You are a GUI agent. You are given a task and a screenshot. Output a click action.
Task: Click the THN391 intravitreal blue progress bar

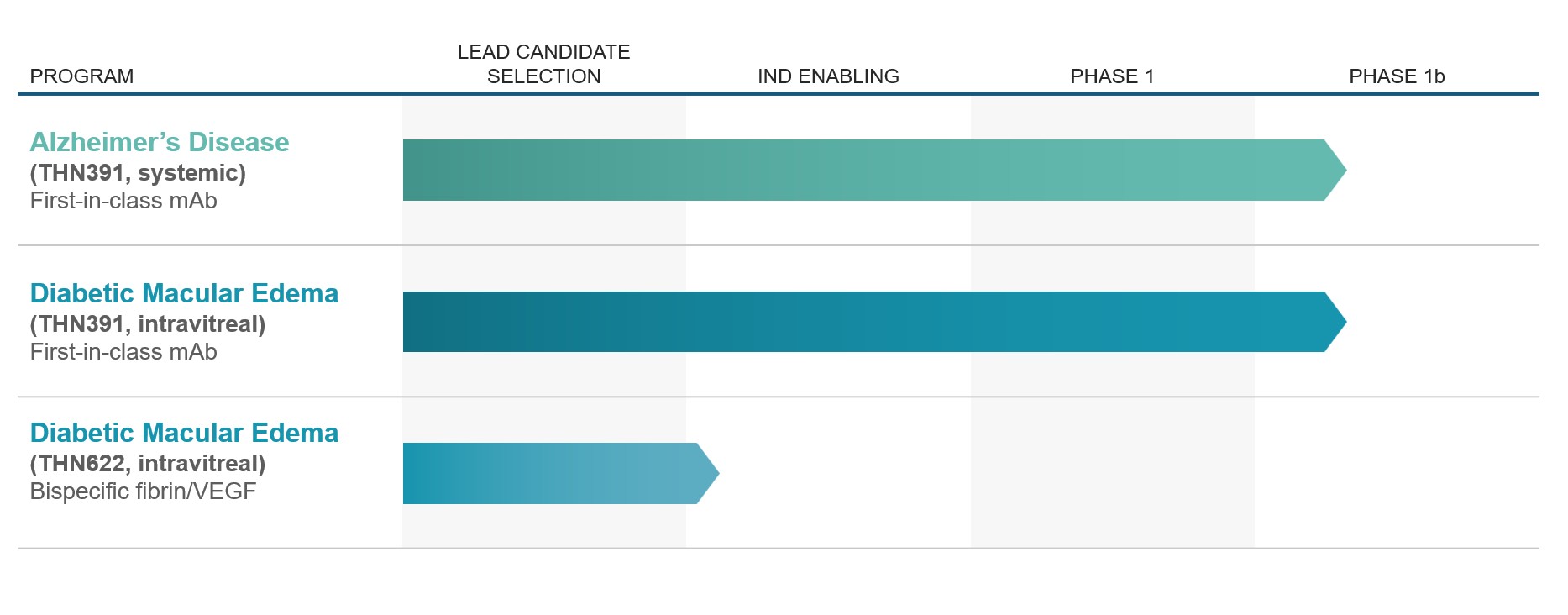click(x=874, y=322)
